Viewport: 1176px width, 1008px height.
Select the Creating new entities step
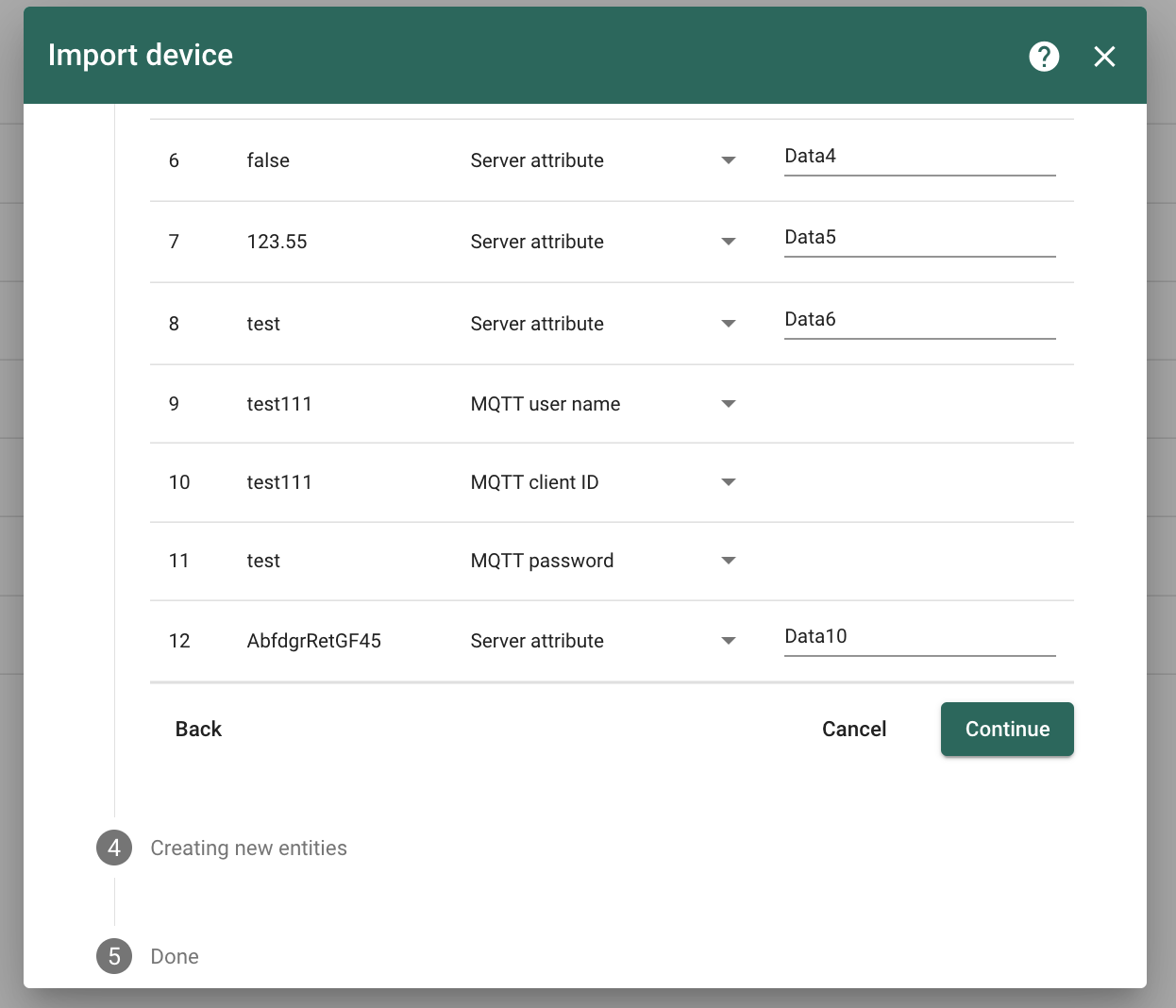click(x=248, y=848)
